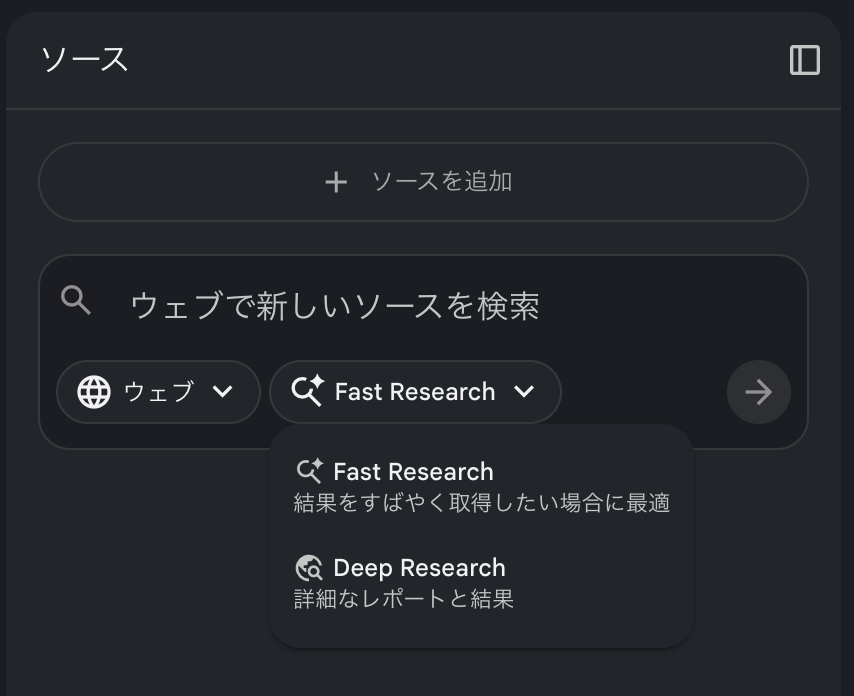Image resolution: width=854 pixels, height=696 pixels.
Task: Collapse the sources panel via the panel icon
Action: tap(806, 59)
